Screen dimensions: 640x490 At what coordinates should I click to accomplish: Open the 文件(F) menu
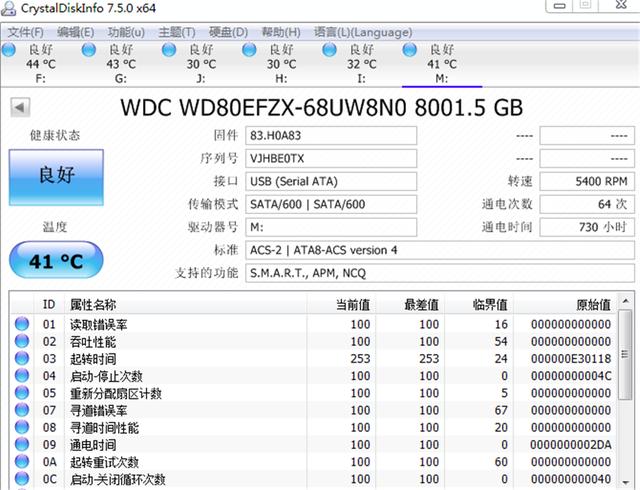[x=25, y=32]
